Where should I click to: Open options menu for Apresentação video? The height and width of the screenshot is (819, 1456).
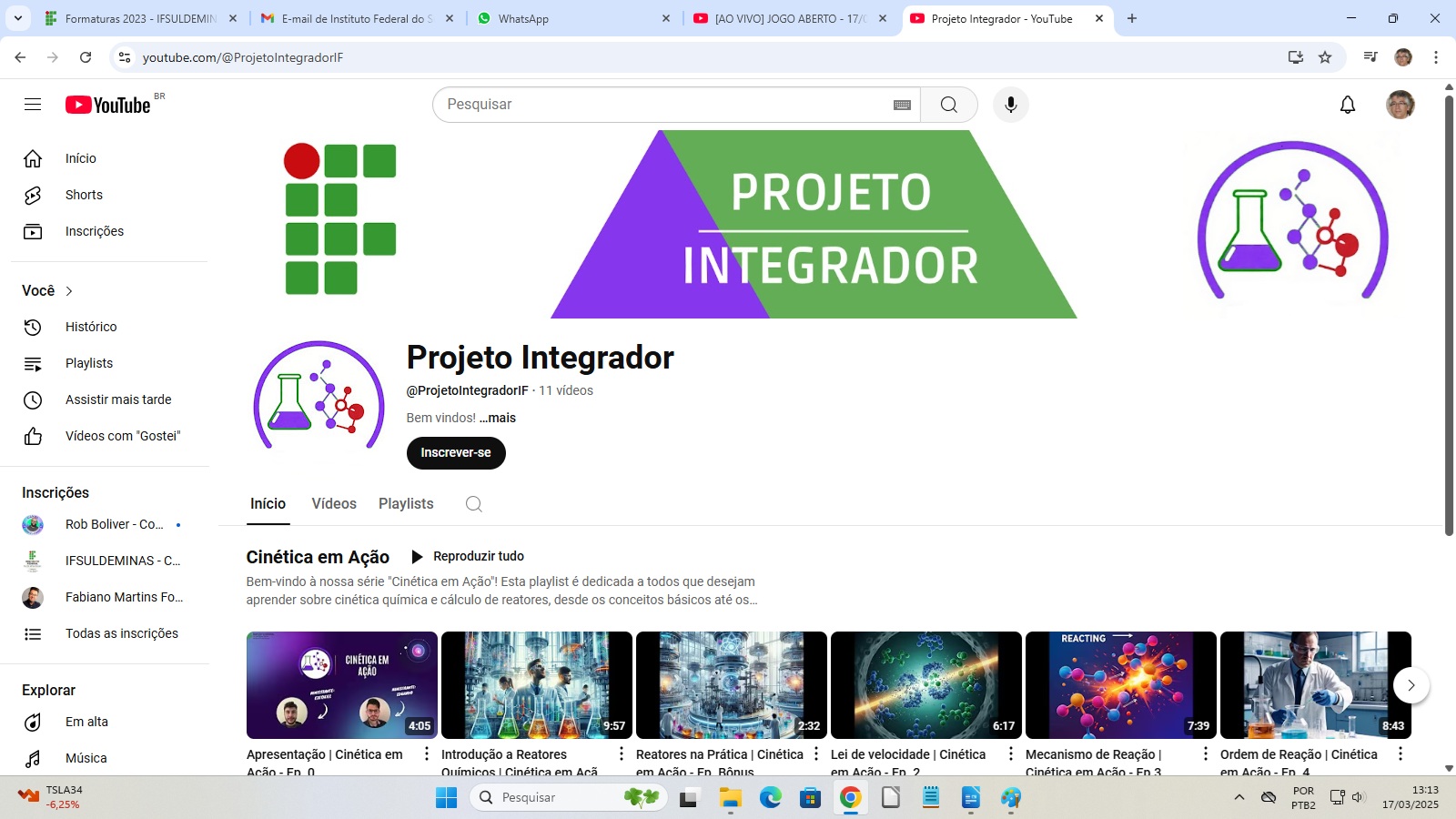coord(427,753)
